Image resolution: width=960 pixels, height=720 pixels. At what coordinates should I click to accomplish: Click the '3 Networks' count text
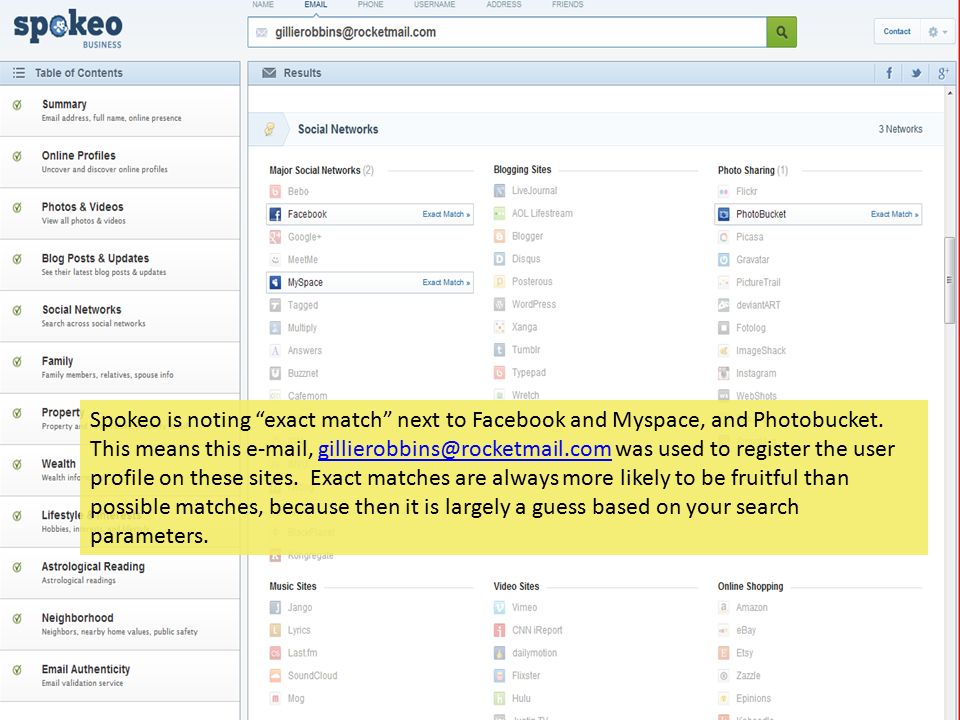click(x=900, y=129)
